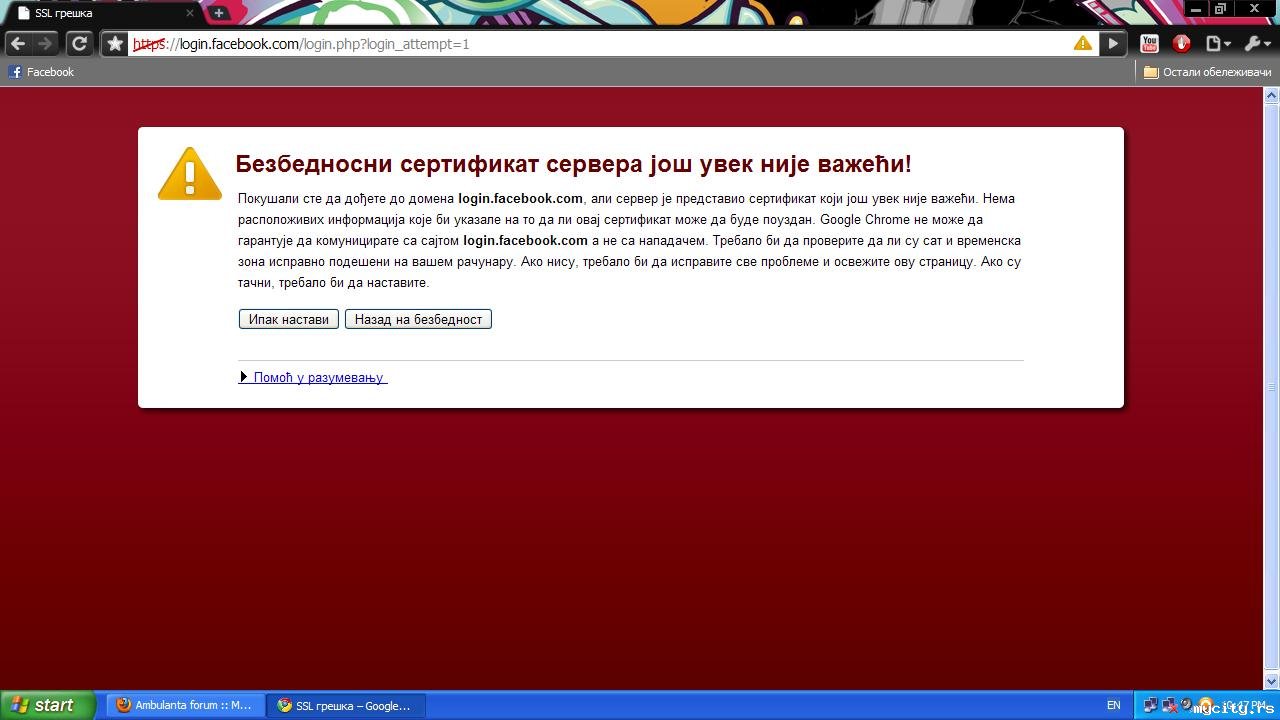Click the large yellow warning icon
Viewport: 1280px width, 720px height.
[190, 174]
